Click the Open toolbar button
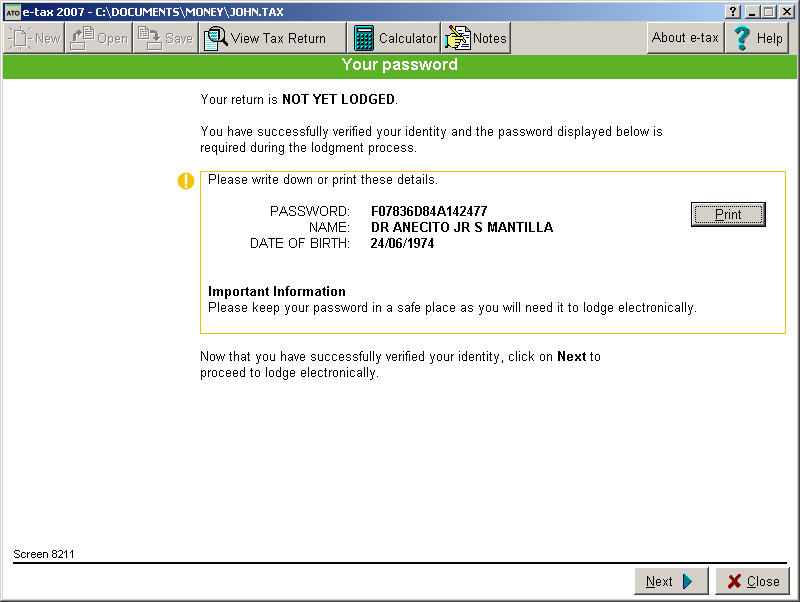 (98, 38)
